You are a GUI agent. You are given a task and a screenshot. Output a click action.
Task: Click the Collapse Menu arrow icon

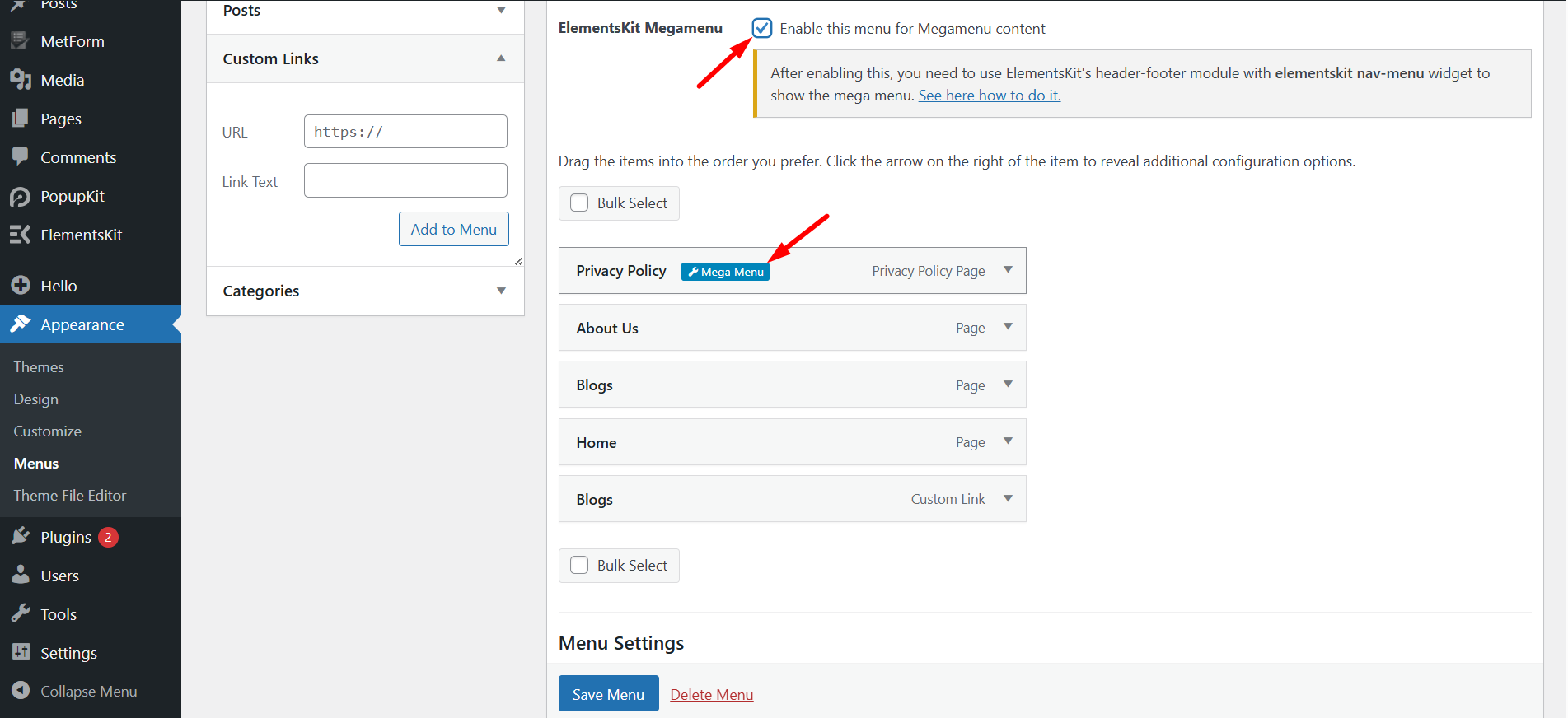point(21,691)
